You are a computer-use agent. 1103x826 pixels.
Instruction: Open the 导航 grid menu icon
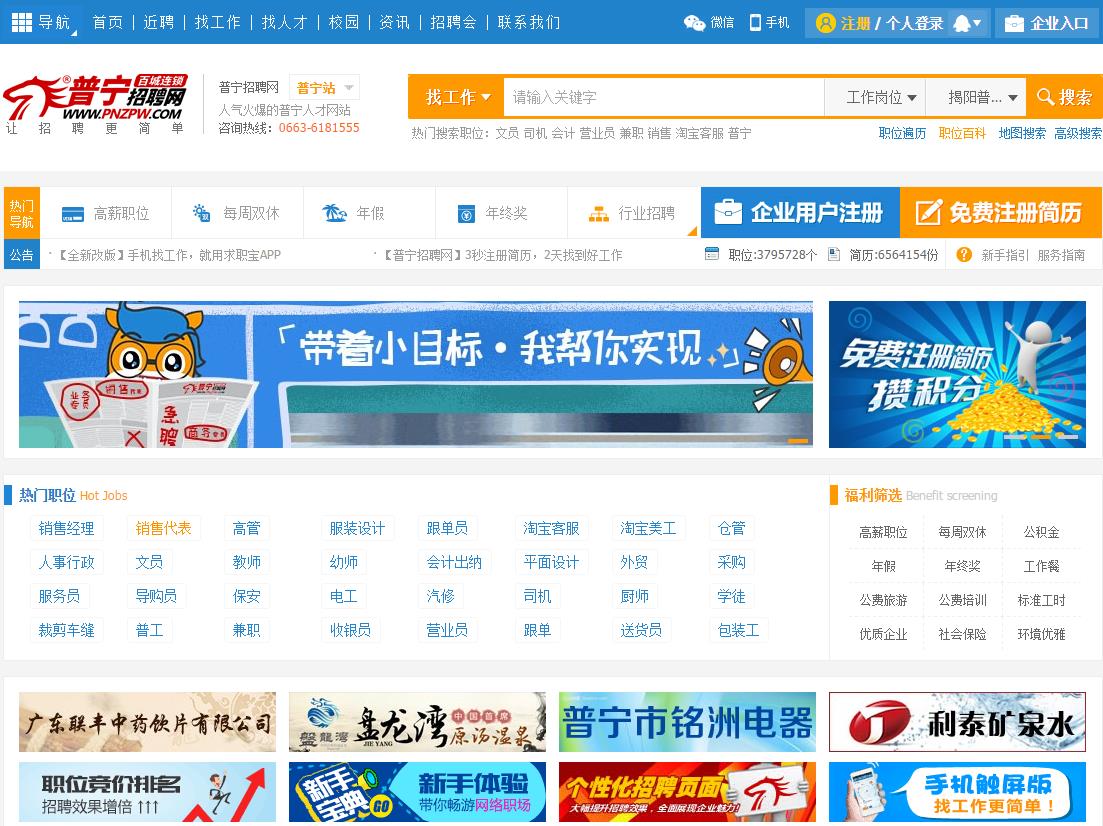tap(22, 23)
